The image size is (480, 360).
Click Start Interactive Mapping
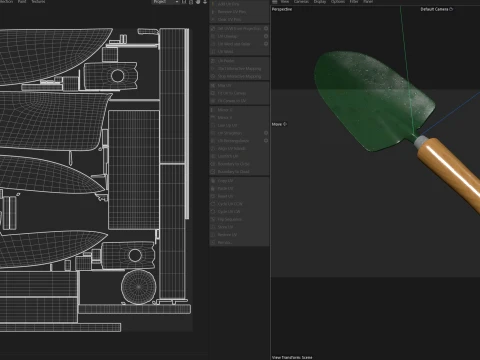point(239,69)
